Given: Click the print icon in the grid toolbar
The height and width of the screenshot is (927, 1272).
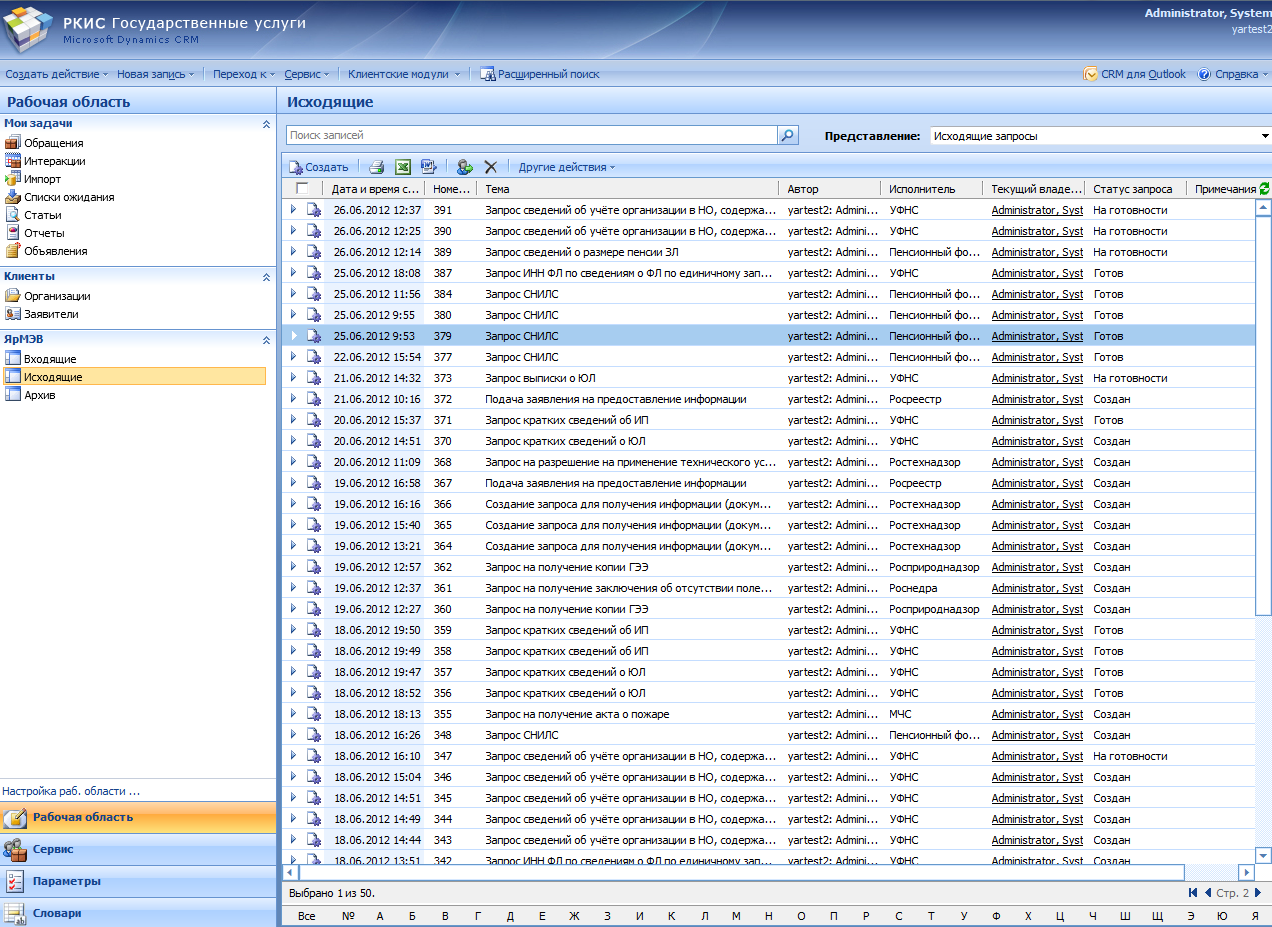Looking at the screenshot, I should pyautogui.click(x=376, y=167).
